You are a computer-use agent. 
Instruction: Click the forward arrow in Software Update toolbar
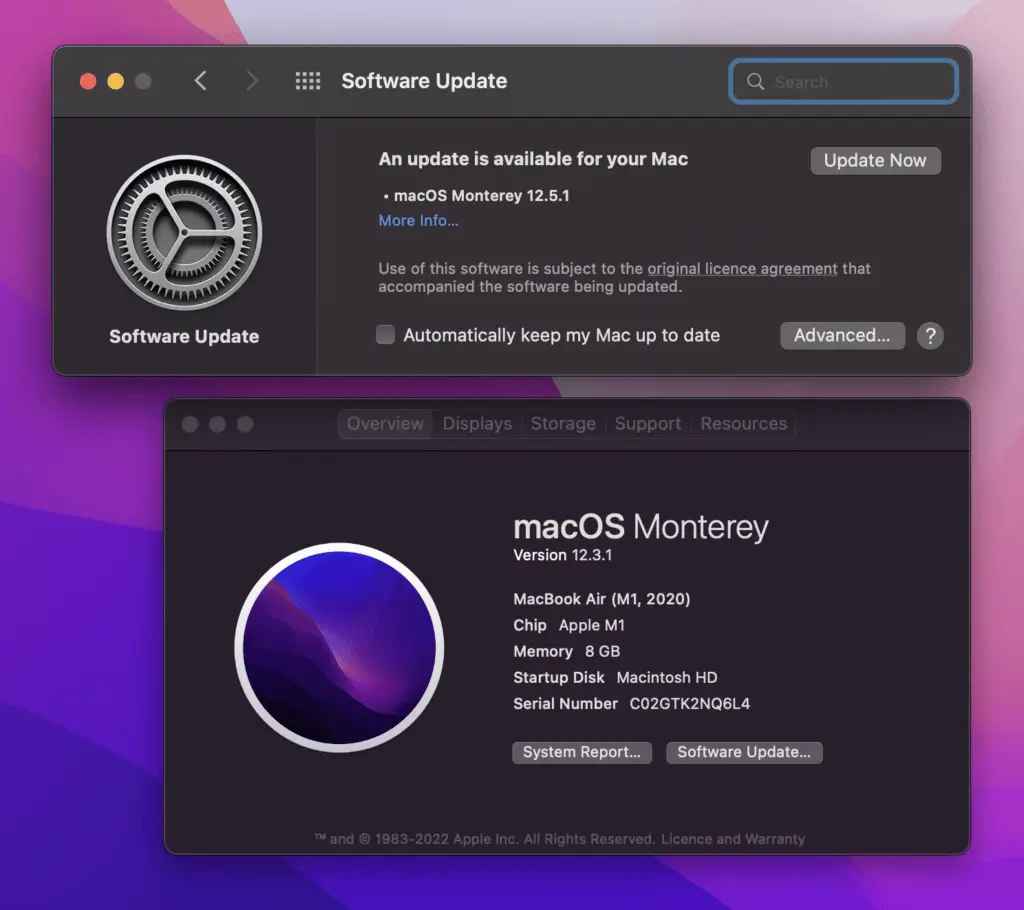pos(252,81)
